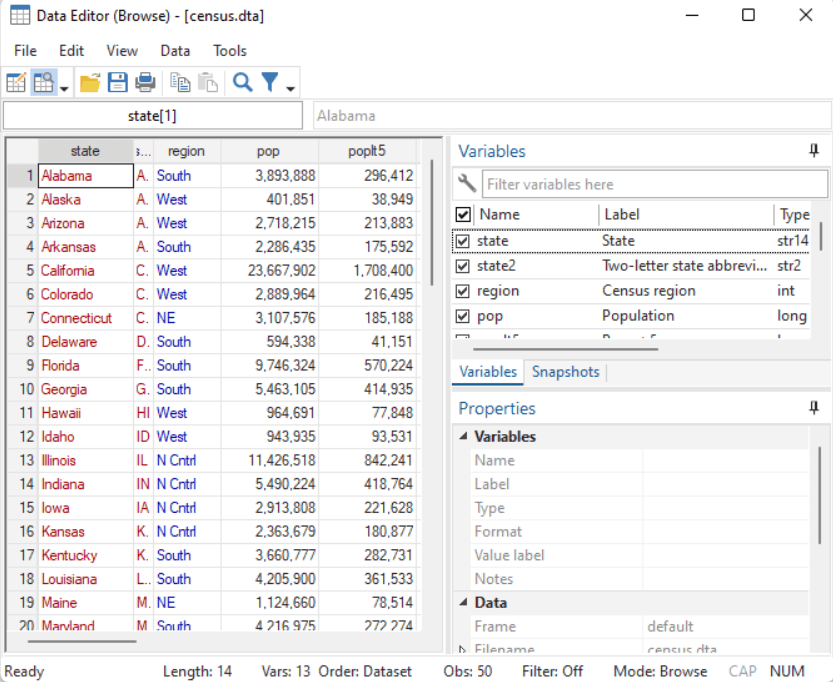This screenshot has height=682, width=833.
Task: Click the Copy icon in the toolbar
Action: point(180,83)
